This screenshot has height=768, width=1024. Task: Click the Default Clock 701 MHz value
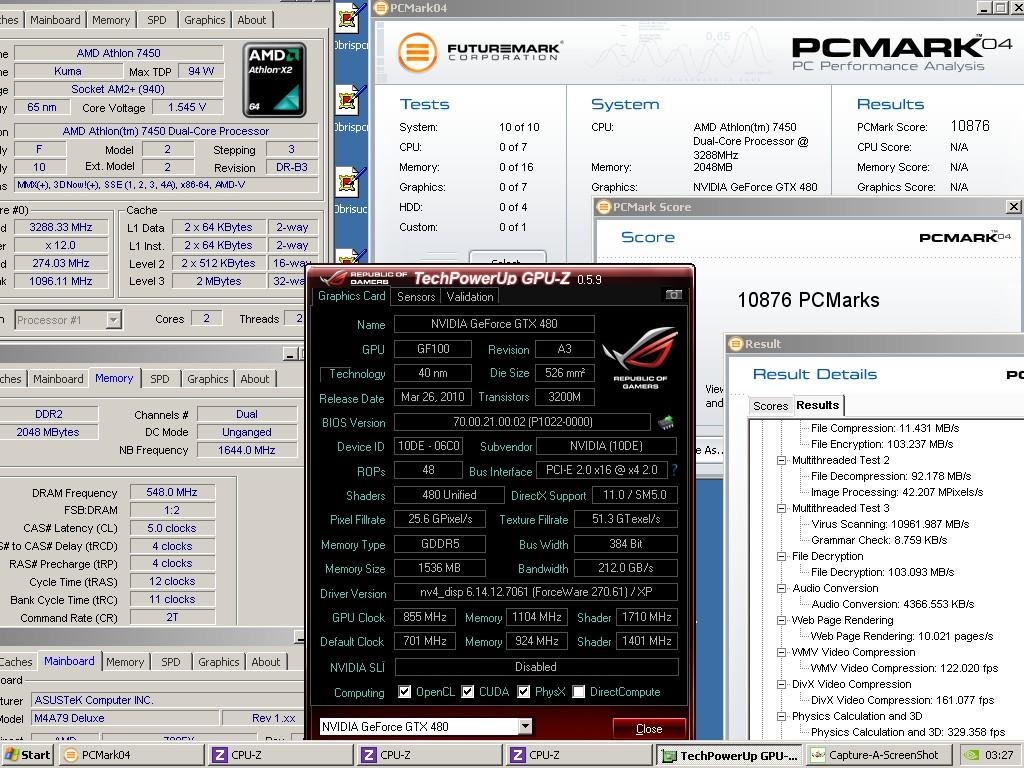pyautogui.click(x=424, y=641)
